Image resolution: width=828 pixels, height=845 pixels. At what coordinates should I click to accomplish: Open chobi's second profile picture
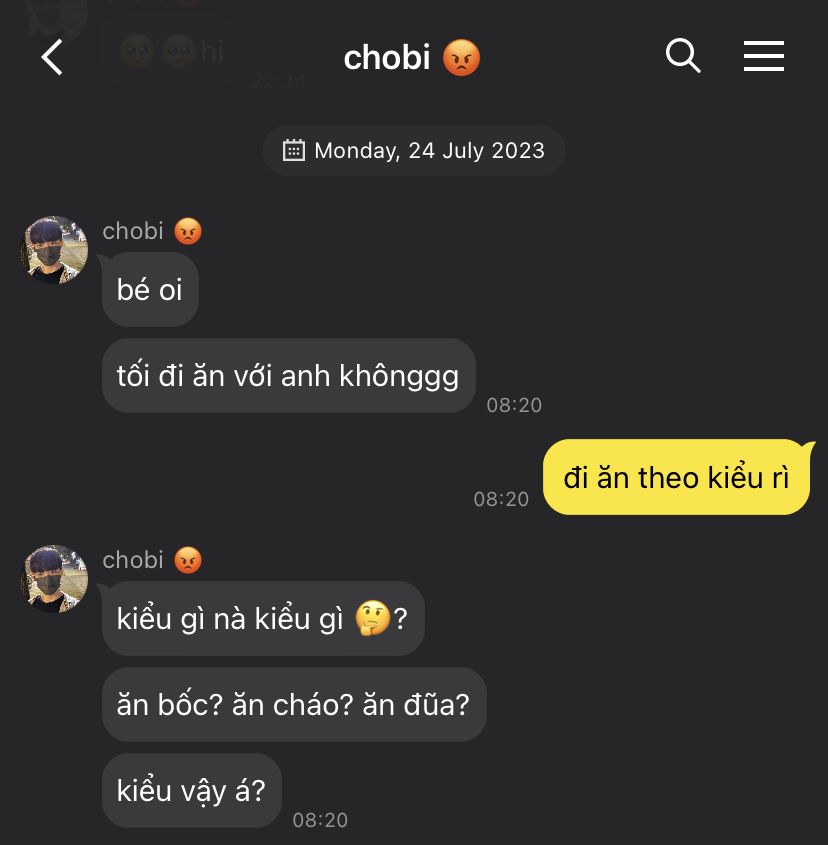click(54, 578)
